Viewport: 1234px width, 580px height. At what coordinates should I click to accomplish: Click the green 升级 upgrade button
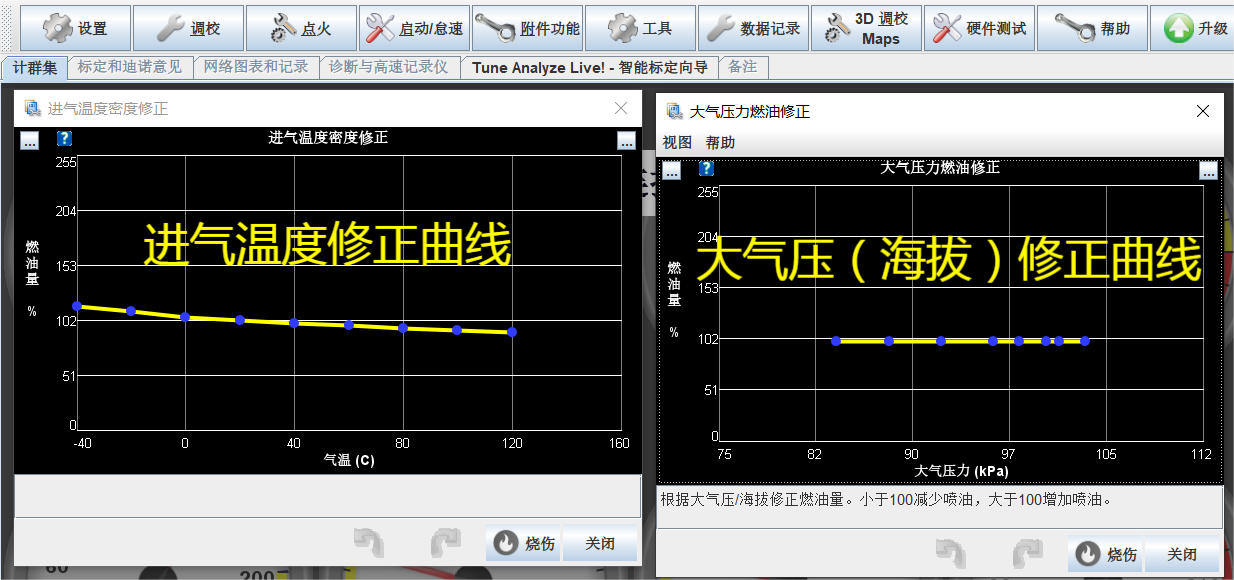tap(1192, 28)
